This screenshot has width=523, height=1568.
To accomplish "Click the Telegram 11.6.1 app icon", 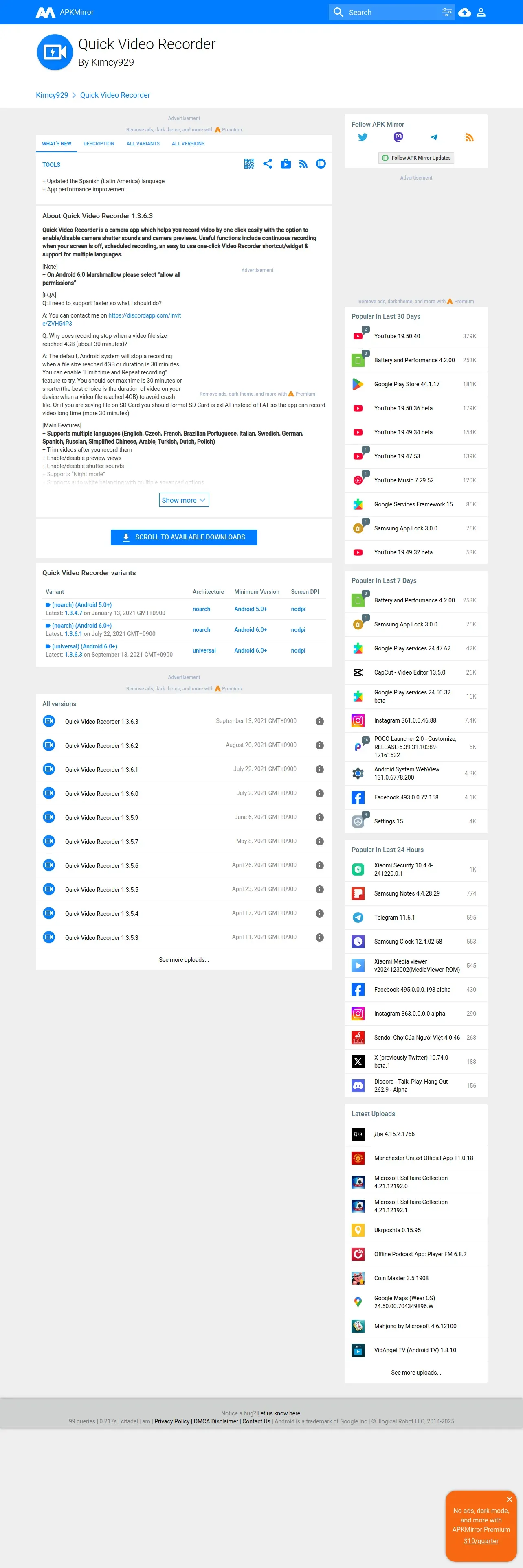I will pos(358,917).
